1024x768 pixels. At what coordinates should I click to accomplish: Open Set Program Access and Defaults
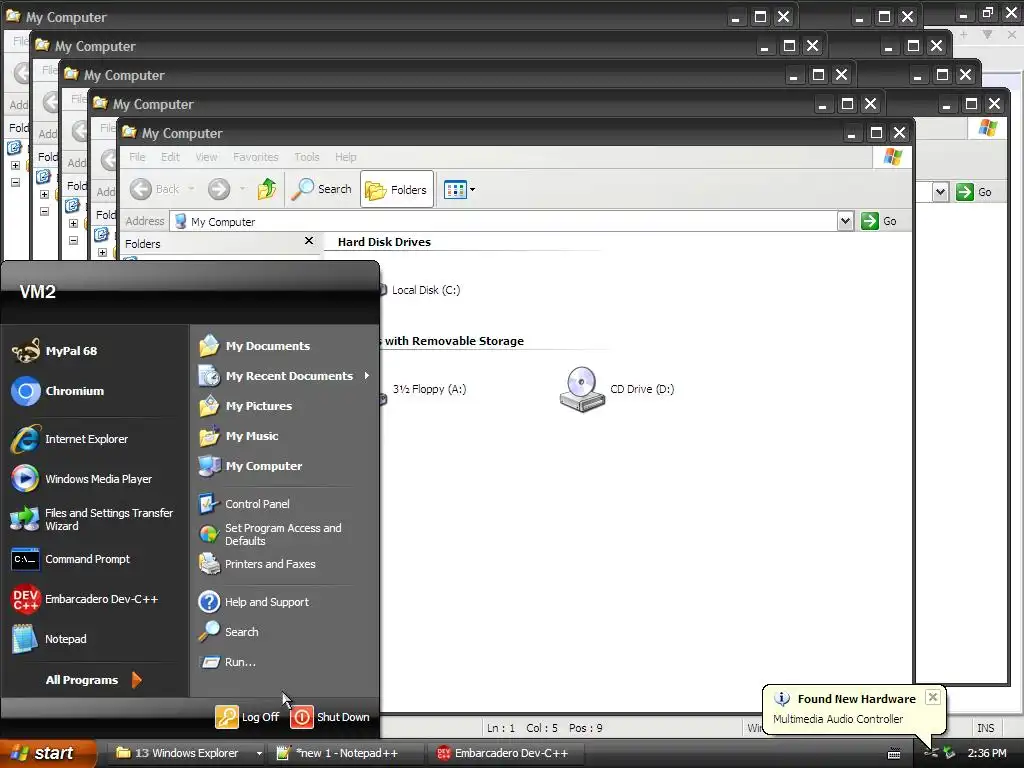[270, 534]
